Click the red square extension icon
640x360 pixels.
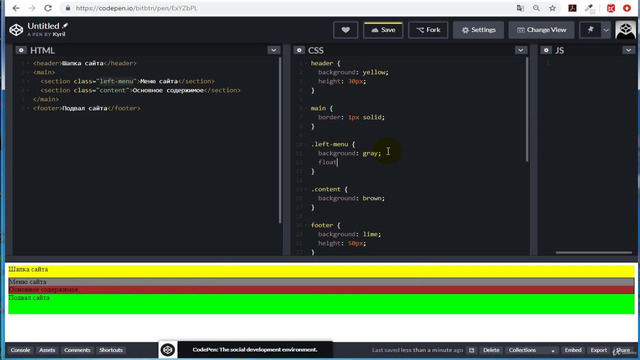(611, 8)
